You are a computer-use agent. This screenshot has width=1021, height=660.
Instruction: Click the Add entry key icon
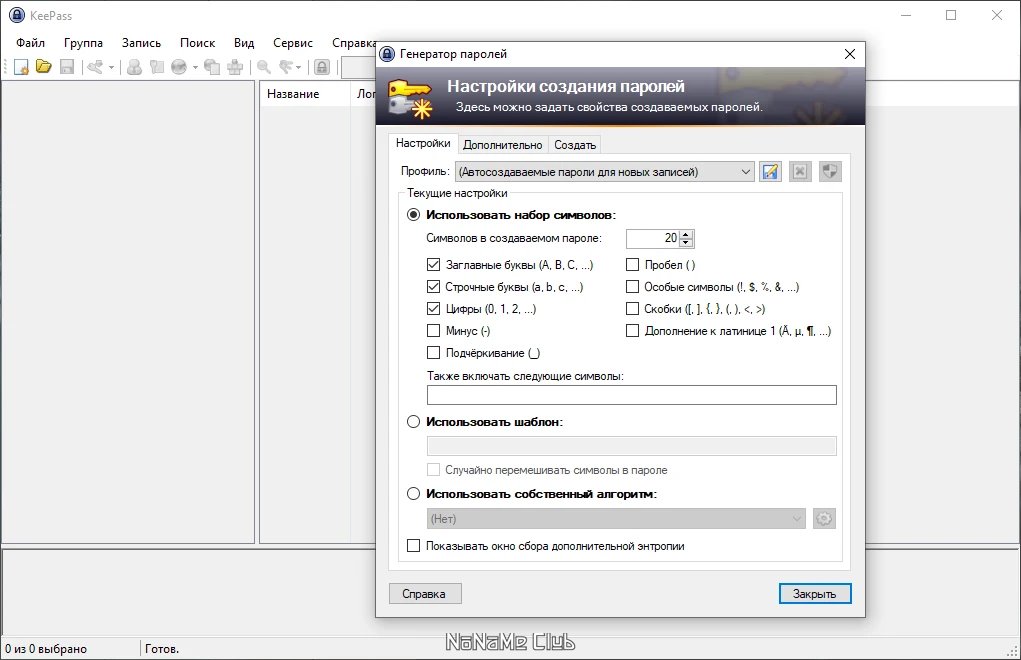95,67
